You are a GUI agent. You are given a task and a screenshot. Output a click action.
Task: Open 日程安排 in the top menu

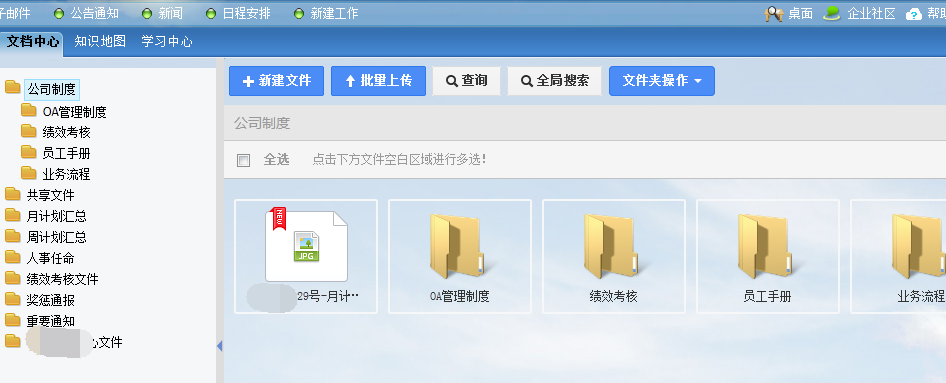coord(247,13)
